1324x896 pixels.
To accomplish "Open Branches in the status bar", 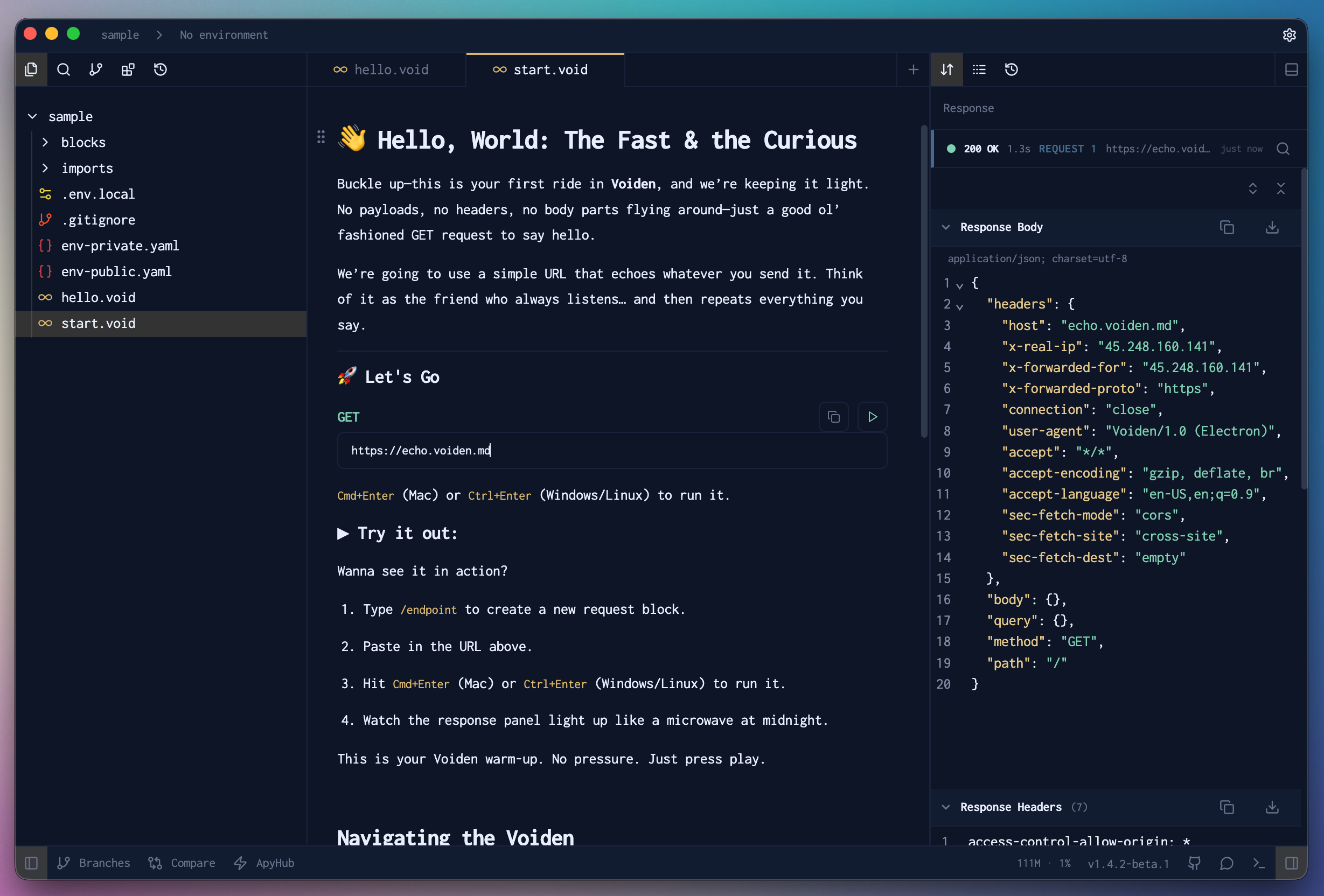I will tap(93, 863).
